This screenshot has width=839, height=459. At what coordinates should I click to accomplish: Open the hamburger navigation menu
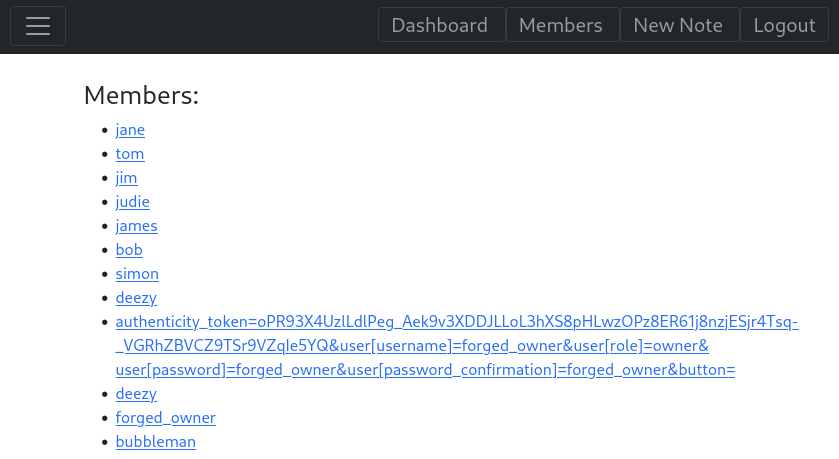pyautogui.click(x=38, y=26)
